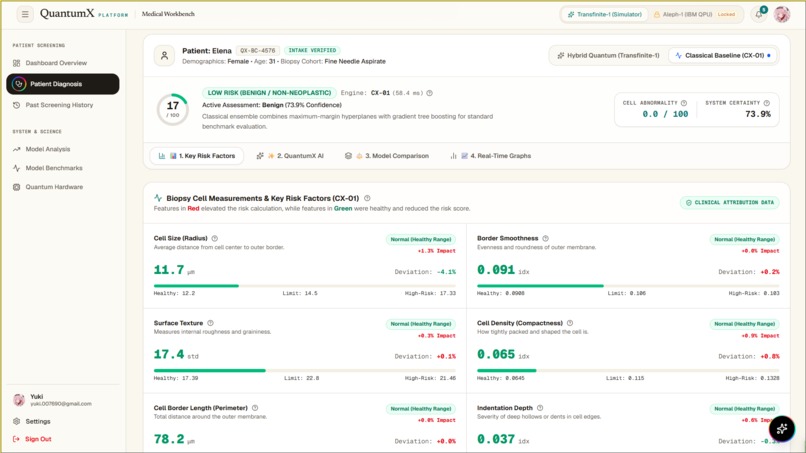Open the Cell Size (Radius) info icon
The height and width of the screenshot is (453, 806).
coord(215,238)
